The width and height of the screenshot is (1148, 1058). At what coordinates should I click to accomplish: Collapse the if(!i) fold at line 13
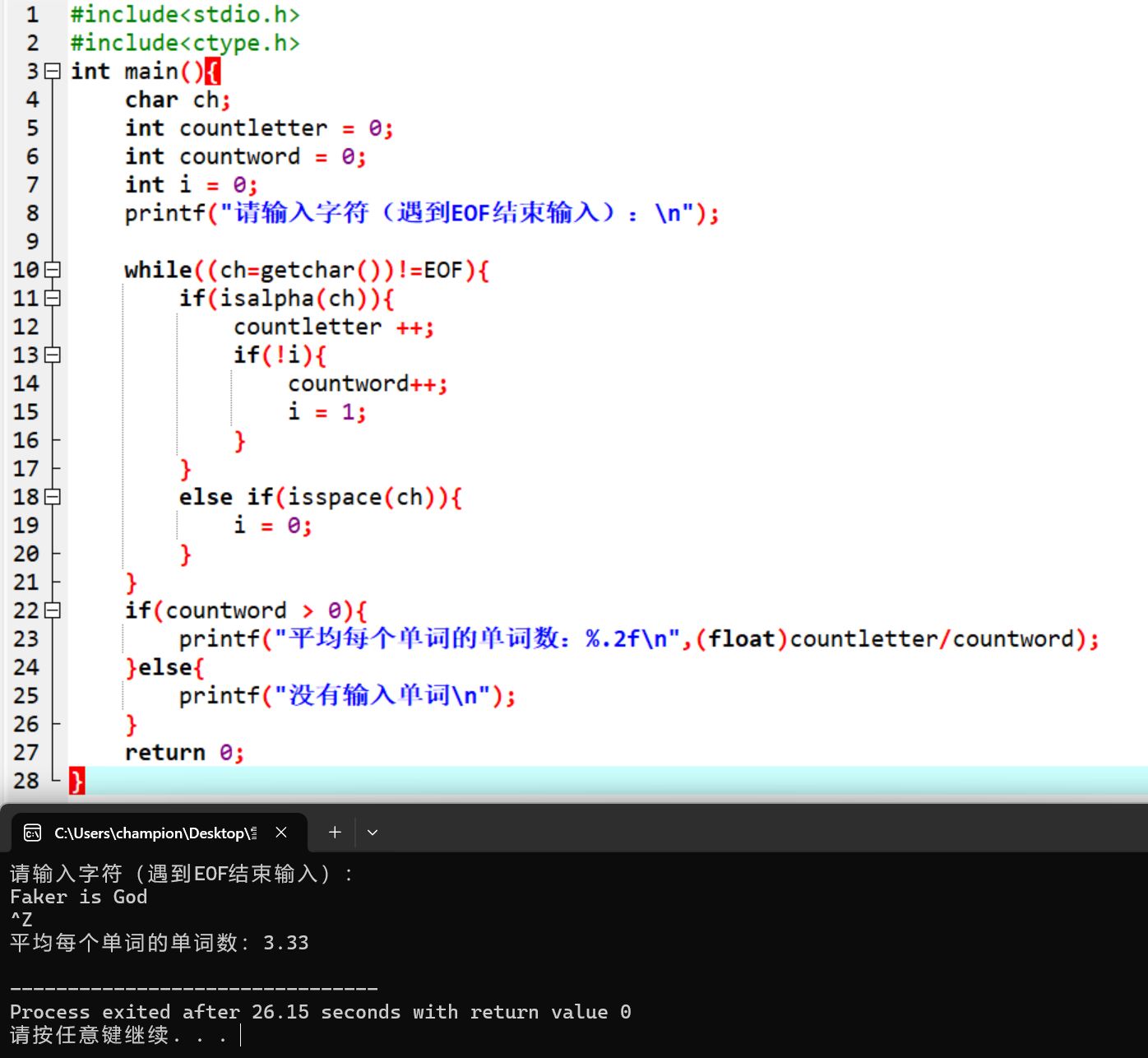(53, 355)
